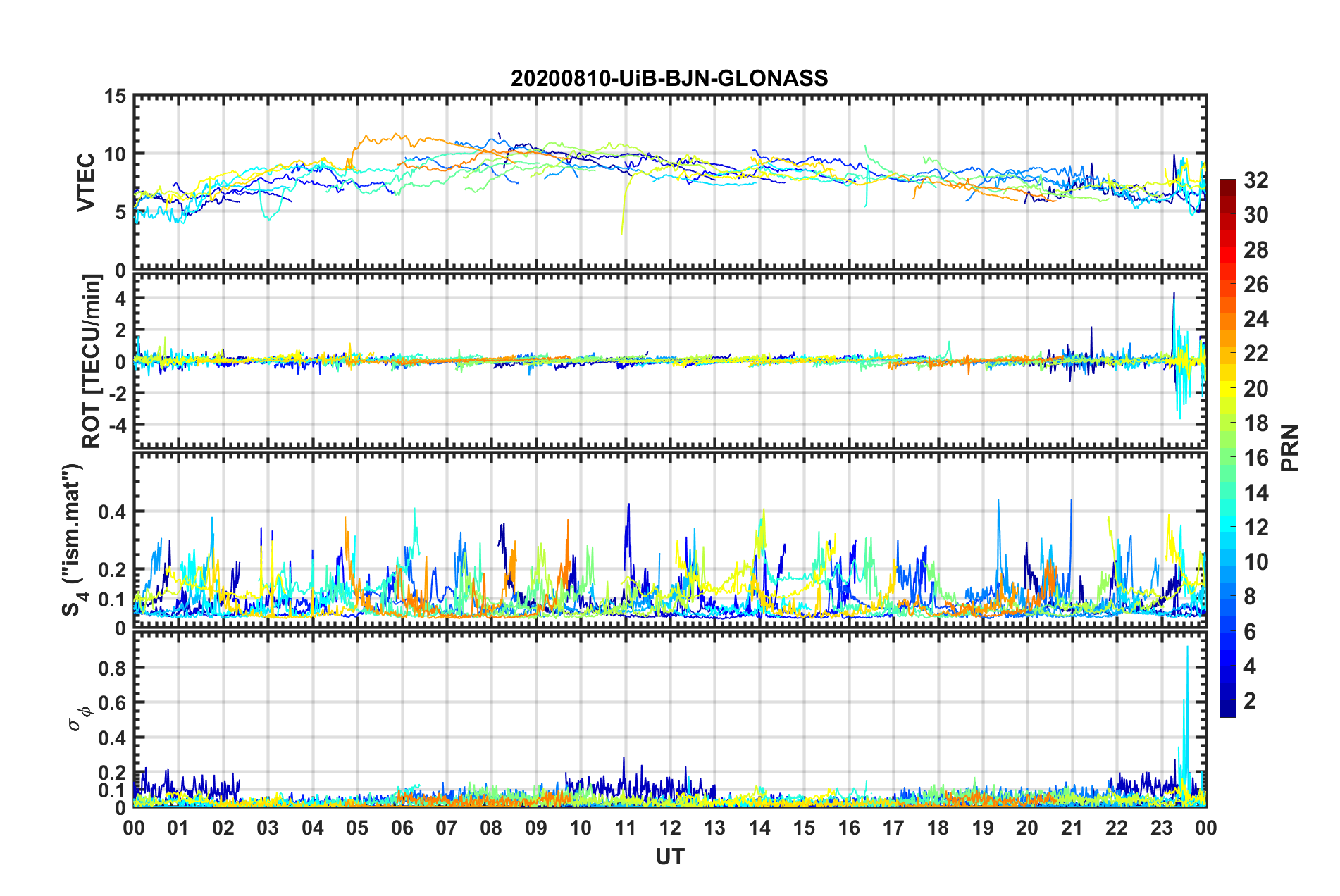Click colorbar tick label 2
Viewport: 1340px width, 896px height.
click(x=1250, y=701)
